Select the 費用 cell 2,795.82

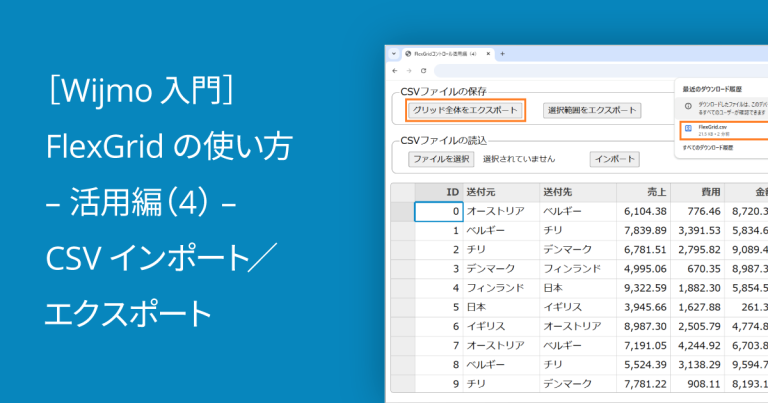coord(697,250)
